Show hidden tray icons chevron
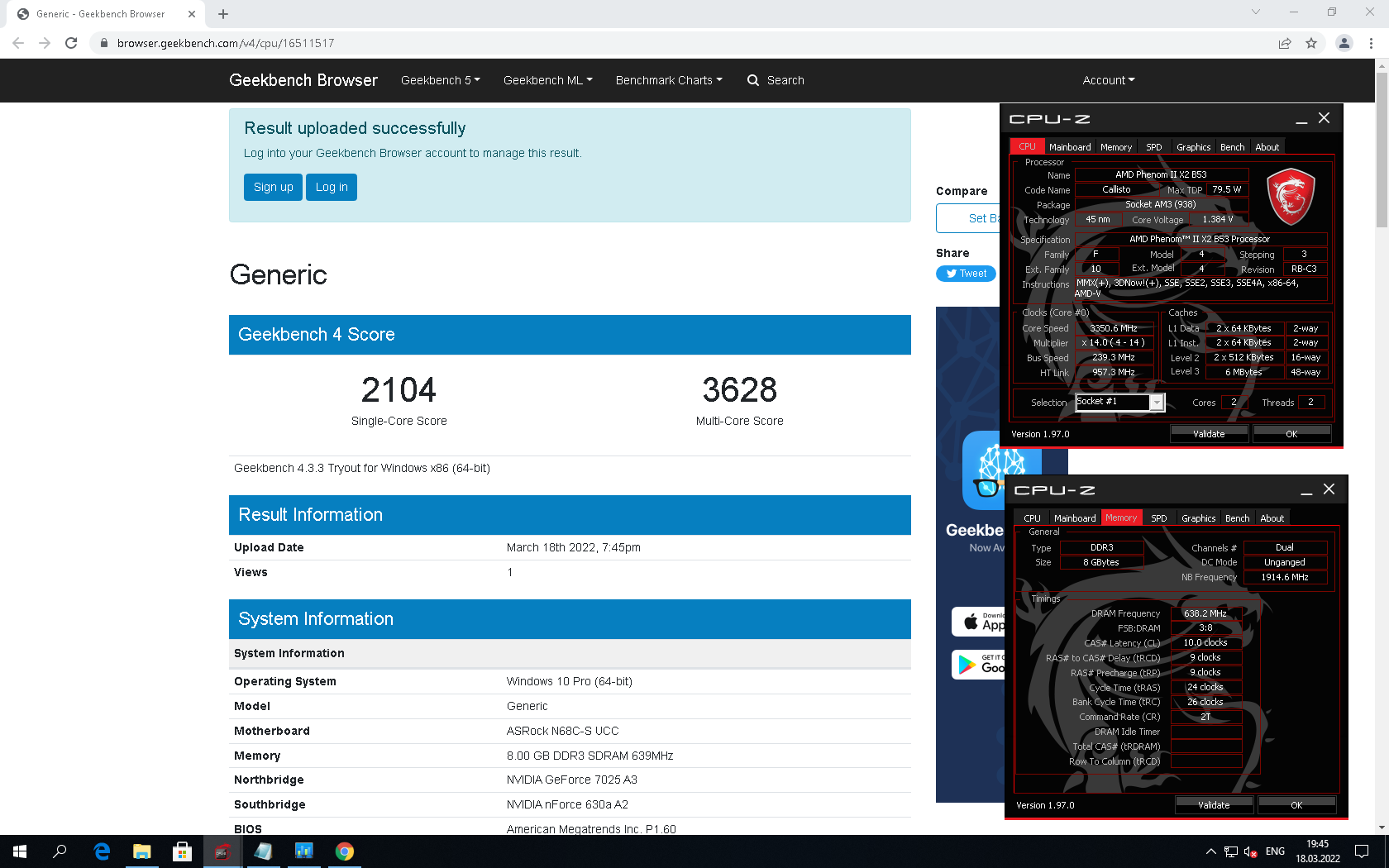This screenshot has width=1389, height=868. [x=1211, y=851]
